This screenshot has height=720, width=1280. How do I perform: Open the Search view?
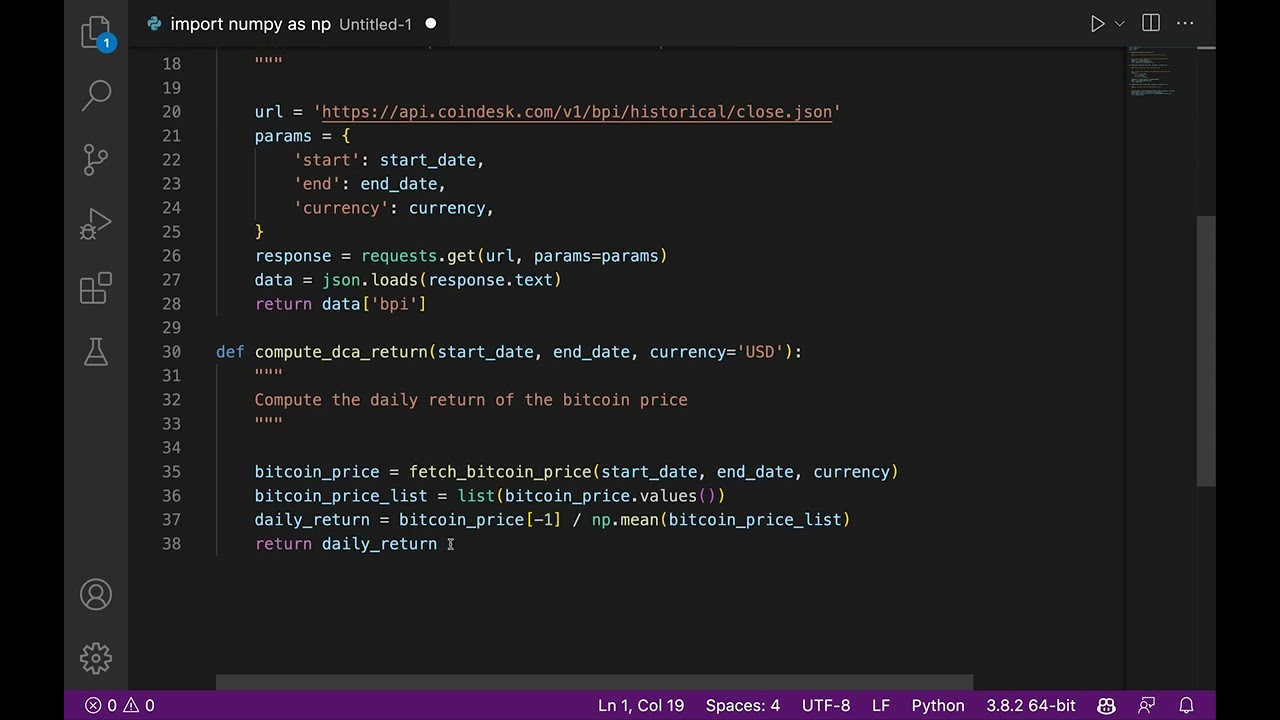tap(96, 95)
